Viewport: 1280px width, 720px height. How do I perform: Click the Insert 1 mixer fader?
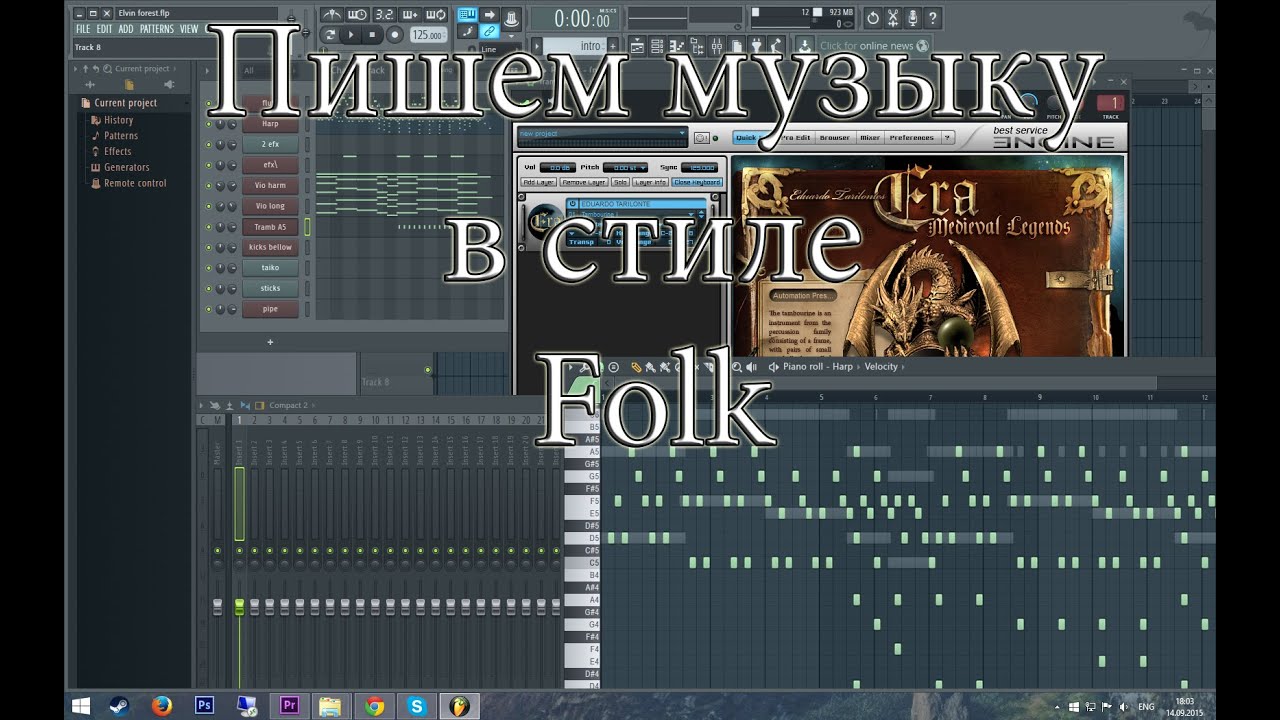[x=239, y=607]
